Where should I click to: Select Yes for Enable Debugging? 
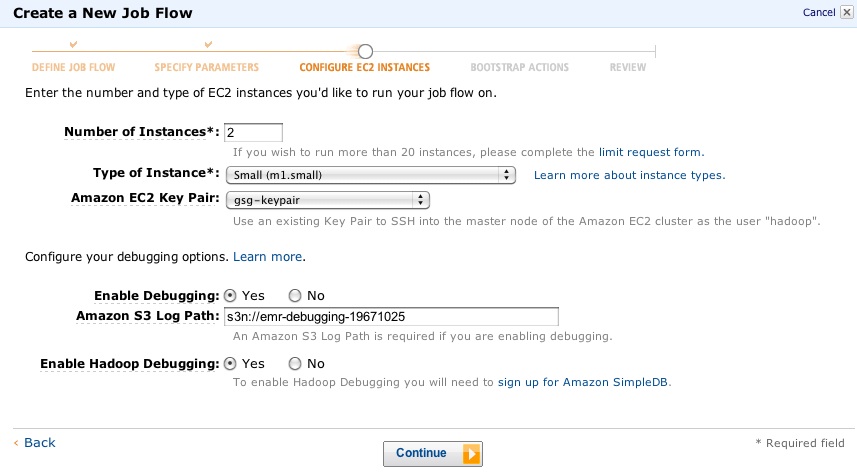pyautogui.click(x=230, y=296)
